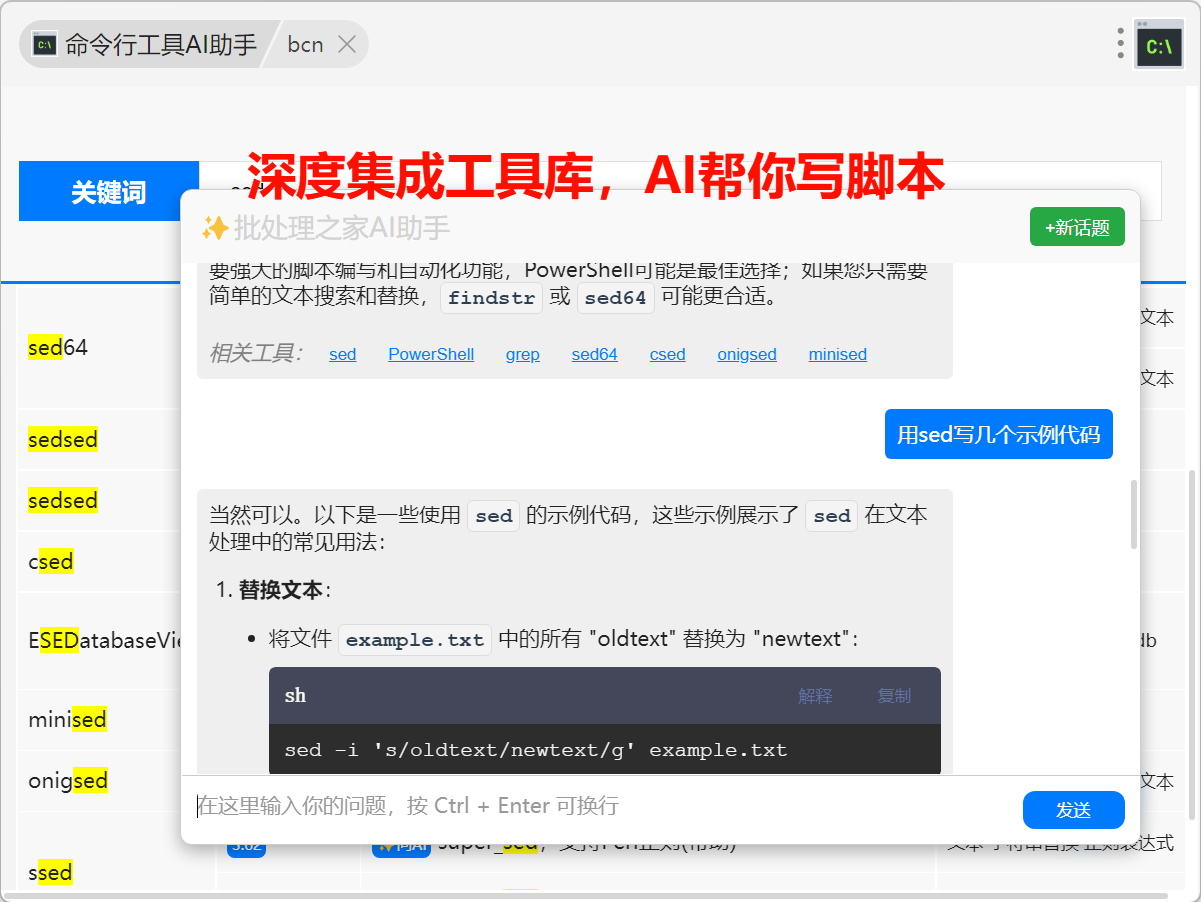Open the sed64 related tool link
Viewport: 1201px width, 902px height.
tap(594, 354)
